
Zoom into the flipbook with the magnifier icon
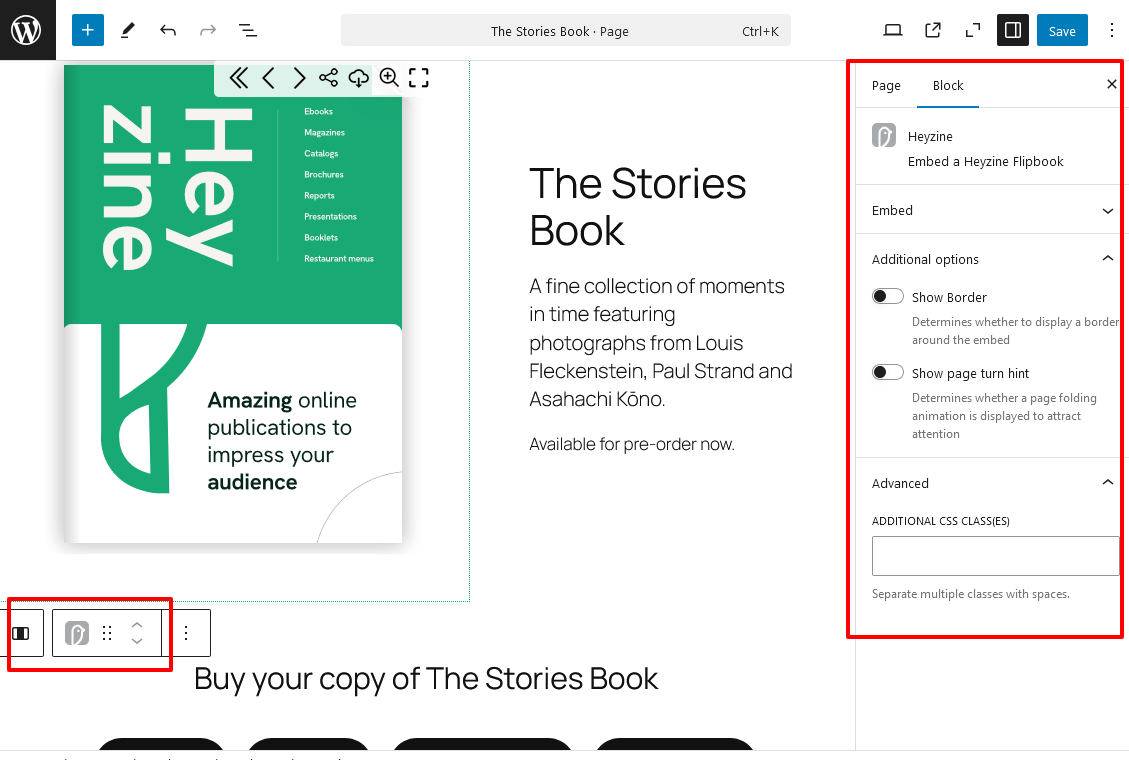[389, 77]
